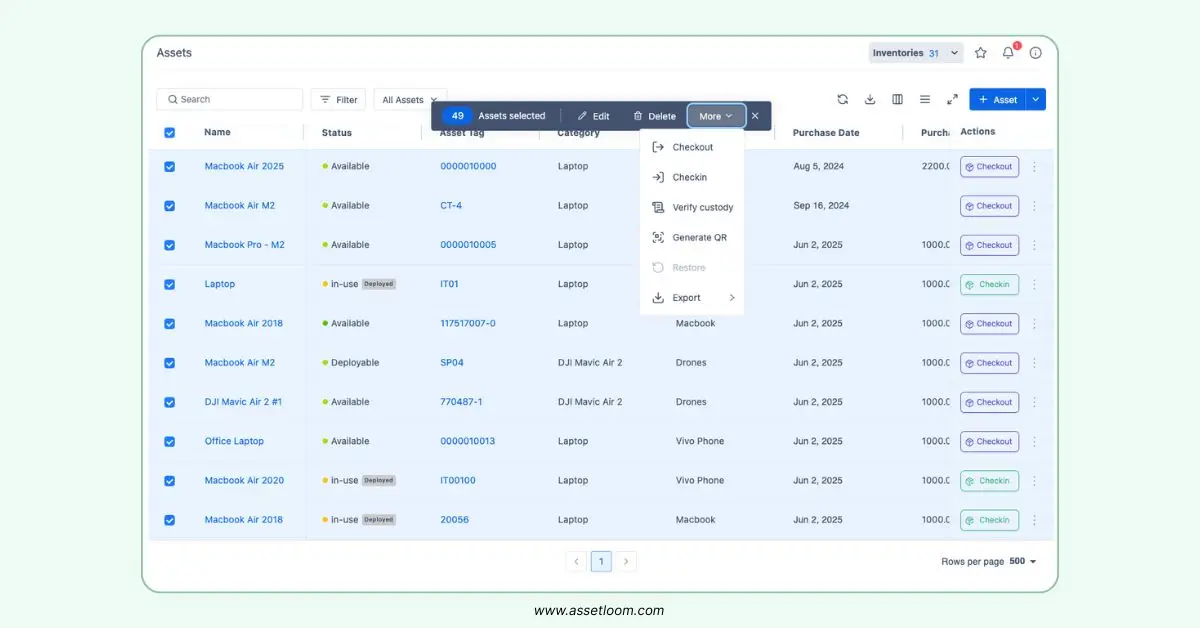This screenshot has width=1200, height=628.
Task: Open the three-dot menu for Macbook Air 2025
Action: click(1034, 167)
